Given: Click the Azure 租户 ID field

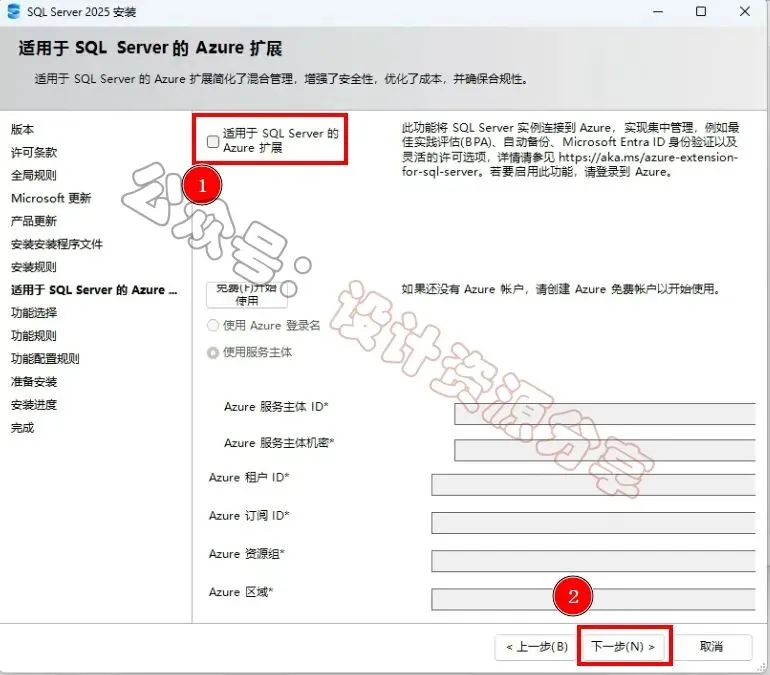Looking at the screenshot, I should pos(593,485).
